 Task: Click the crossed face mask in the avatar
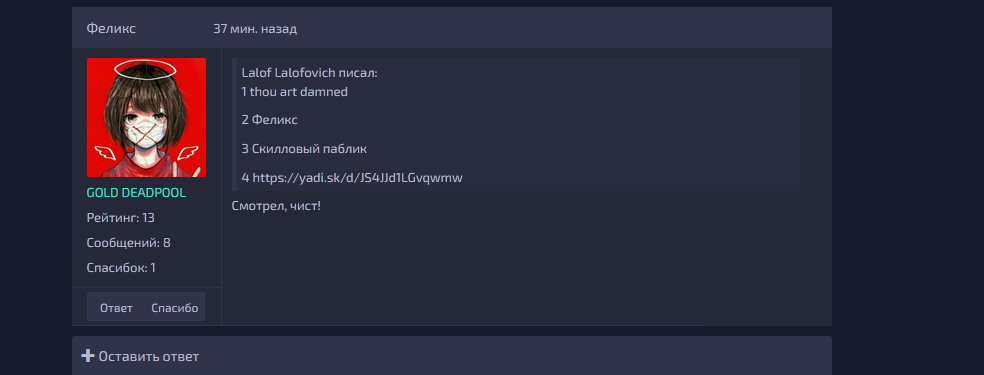tap(145, 132)
